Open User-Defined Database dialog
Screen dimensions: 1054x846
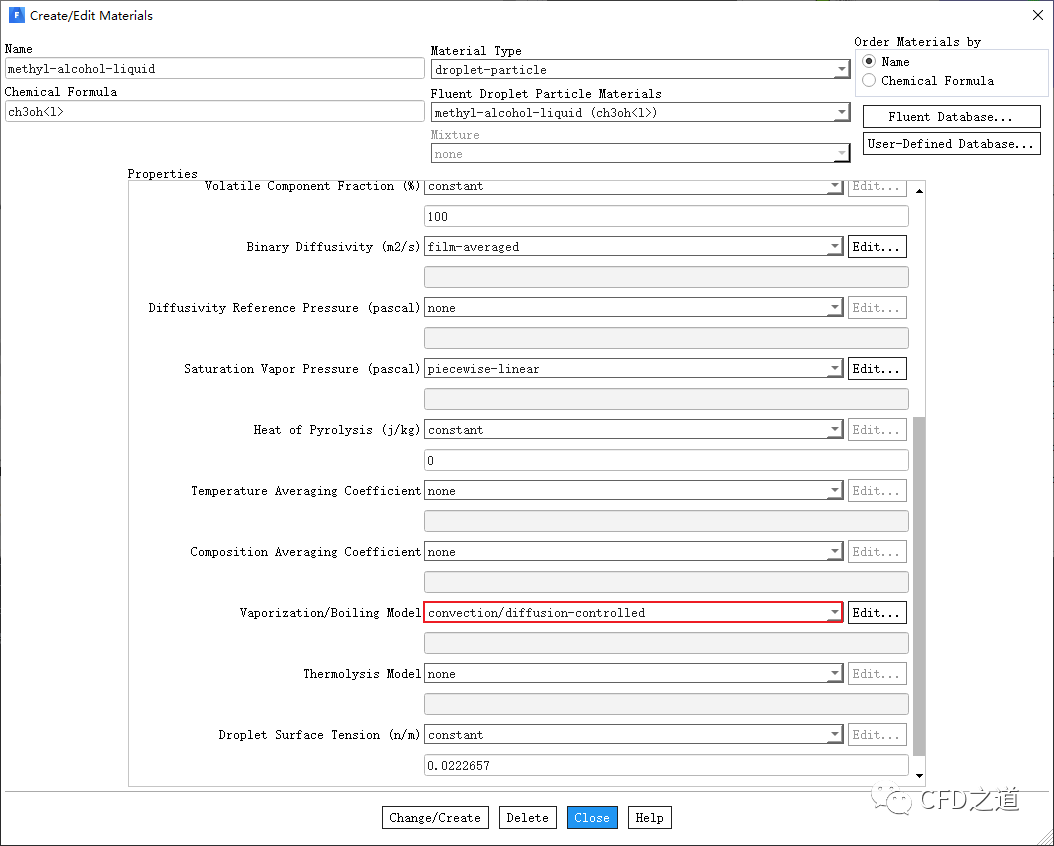pos(951,144)
